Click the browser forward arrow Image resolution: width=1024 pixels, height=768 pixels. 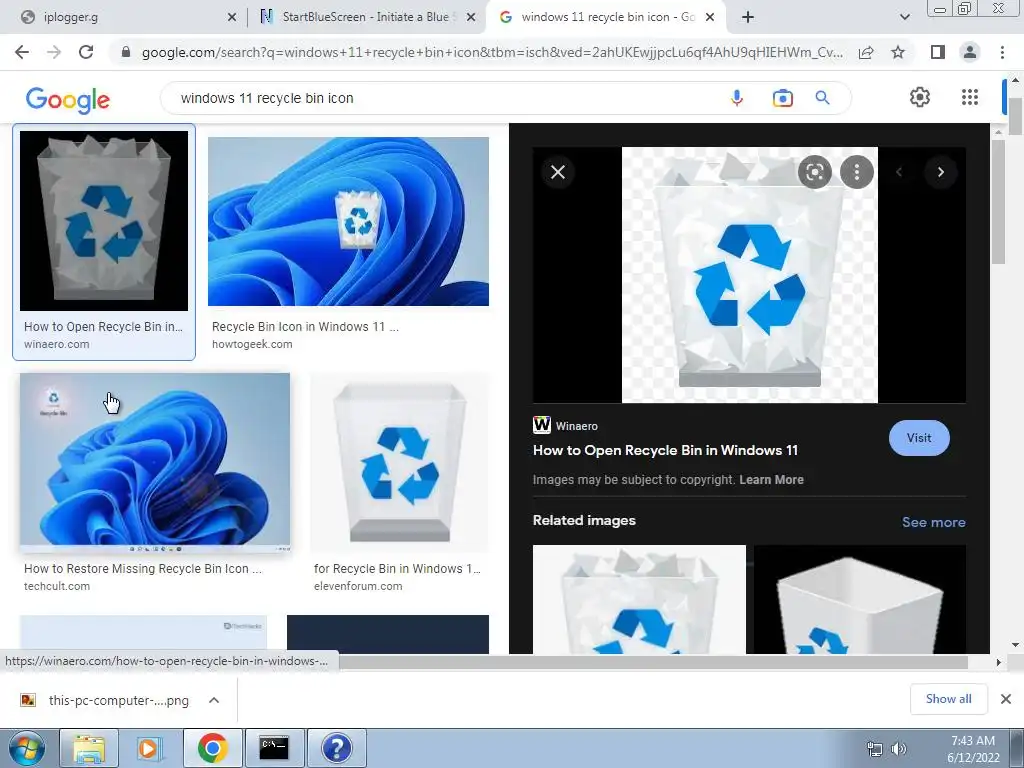tap(54, 52)
